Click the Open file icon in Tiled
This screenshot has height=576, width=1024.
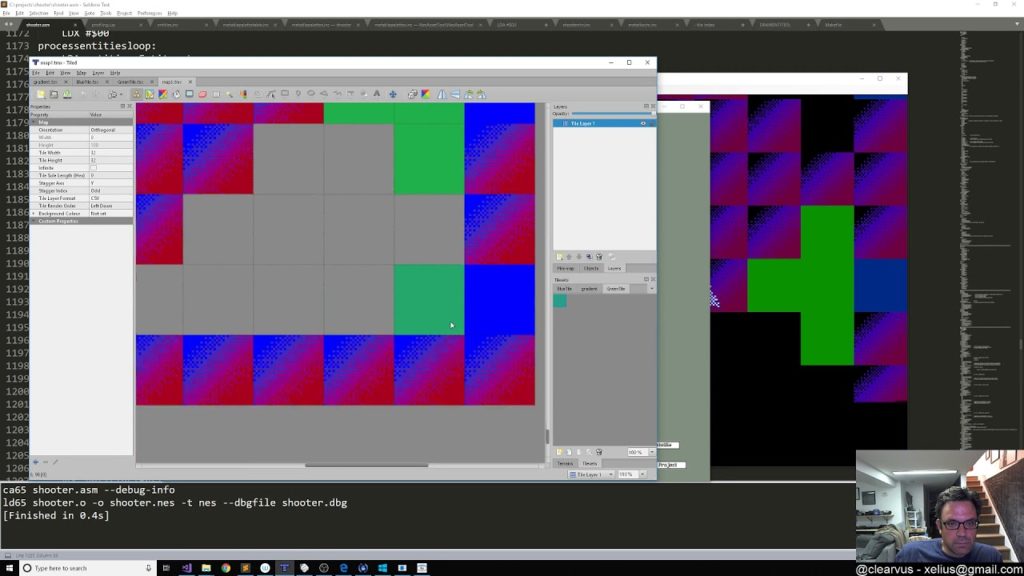pyautogui.click(x=54, y=94)
